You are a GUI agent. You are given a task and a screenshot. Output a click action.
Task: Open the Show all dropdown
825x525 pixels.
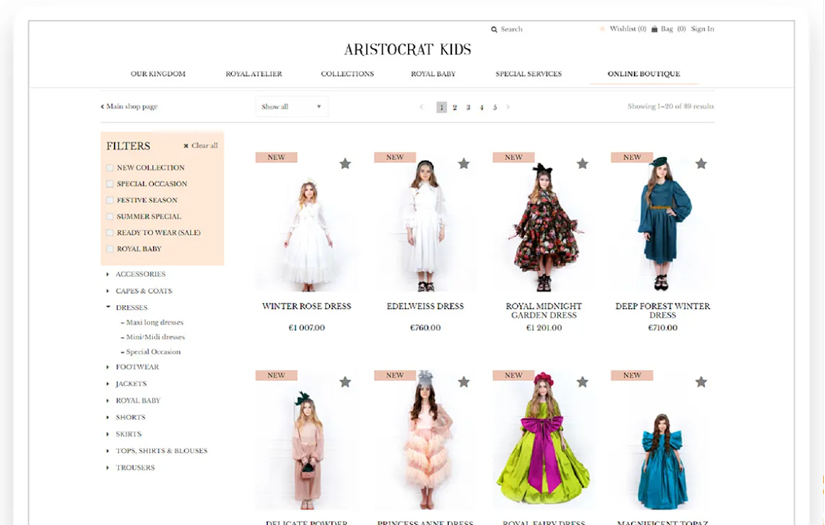[x=291, y=107]
